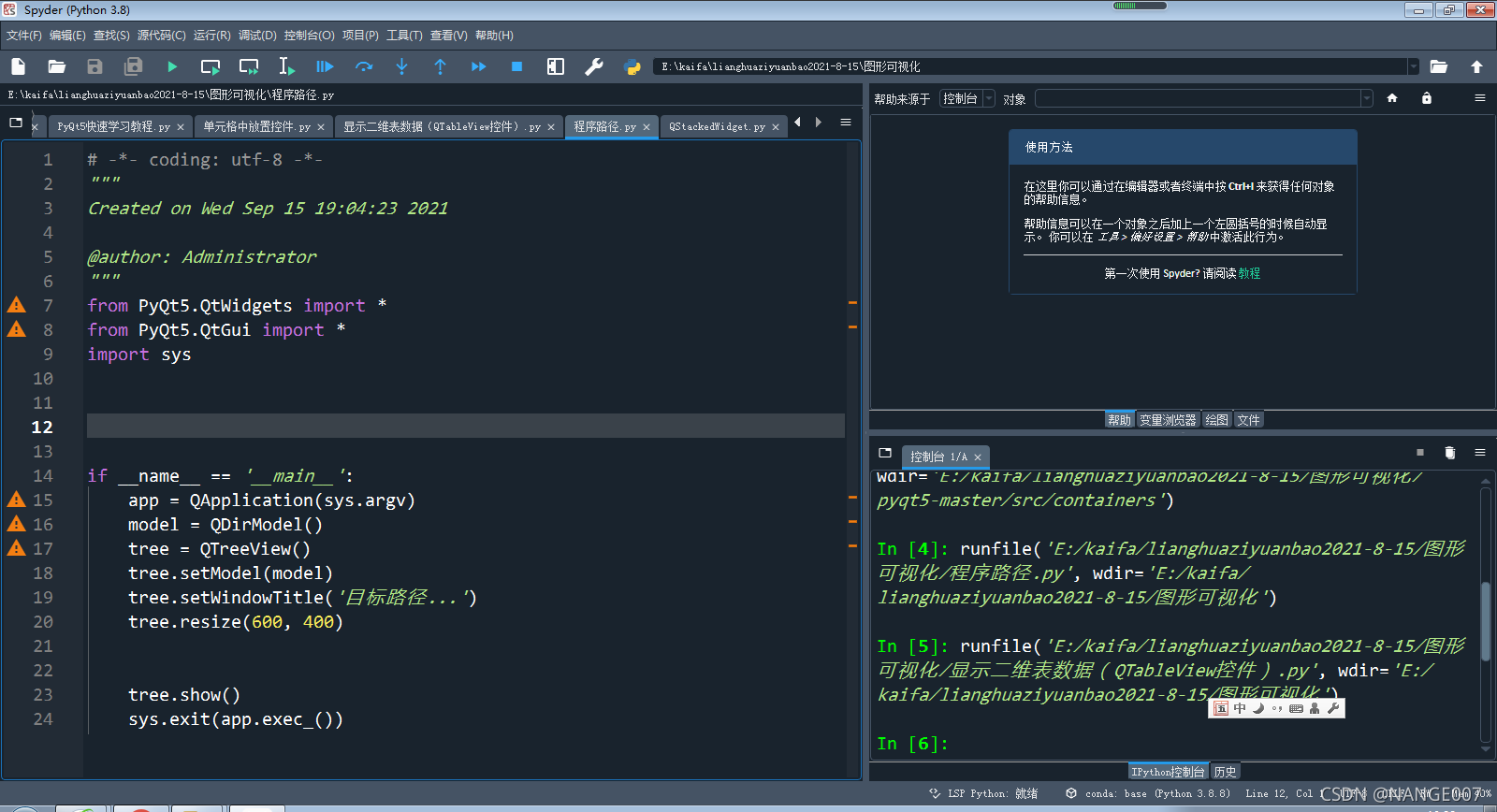Click the 对象 input field in the Help pane
The image size is (1497, 812).
click(1198, 98)
